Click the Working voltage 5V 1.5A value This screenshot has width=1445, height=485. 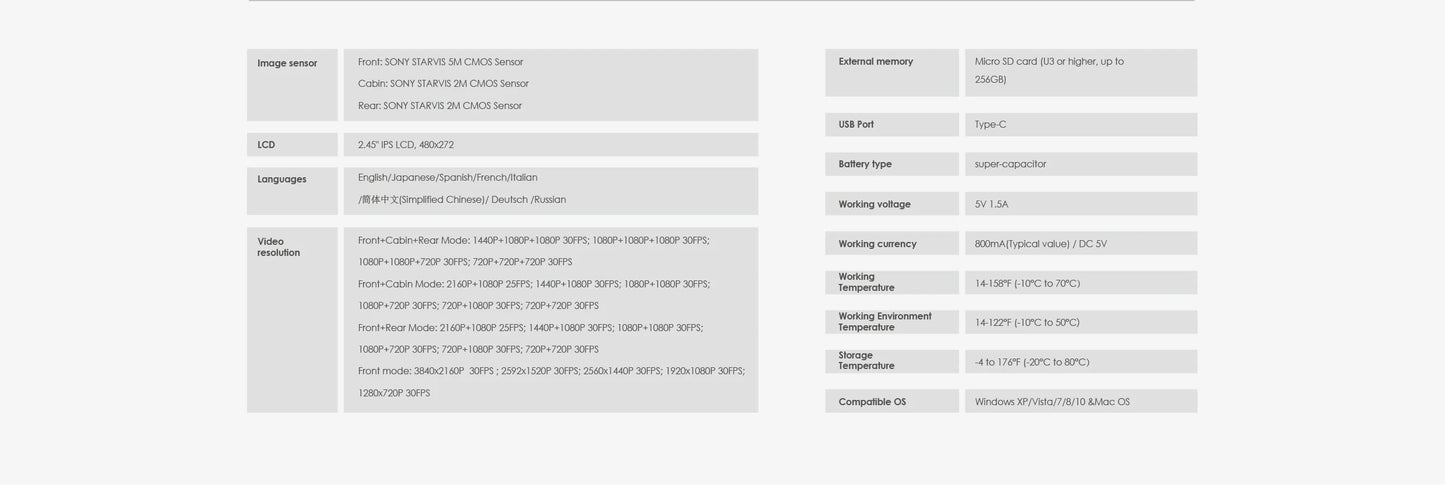(x=992, y=204)
